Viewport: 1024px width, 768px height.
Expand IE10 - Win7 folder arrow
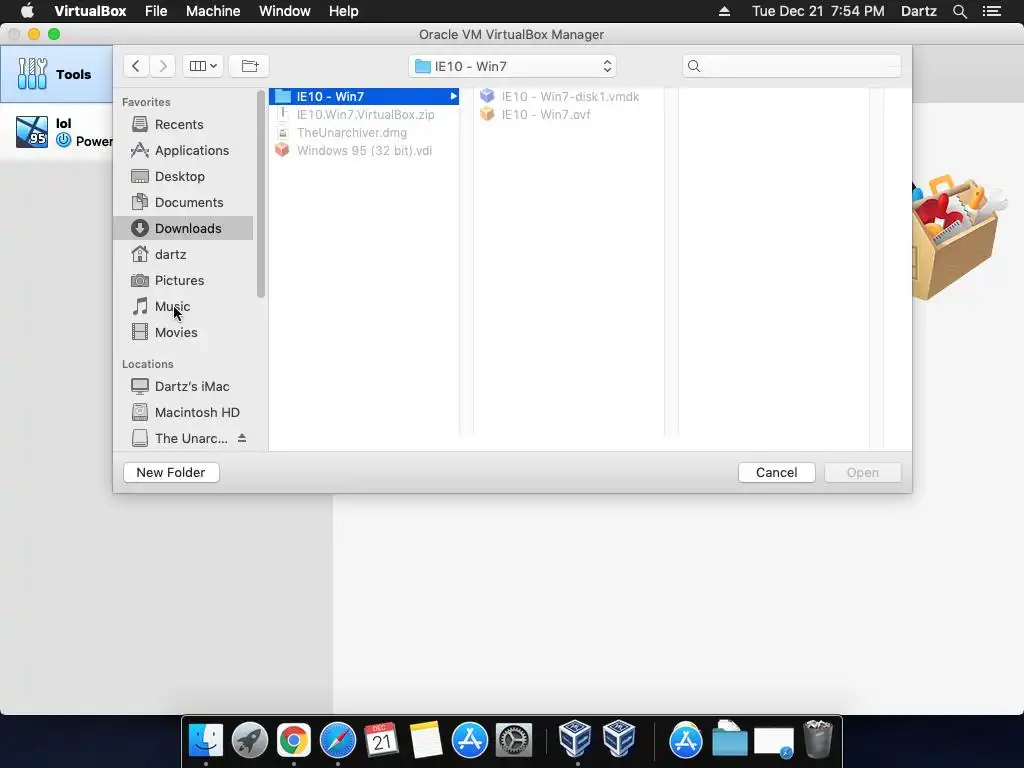coord(453,96)
